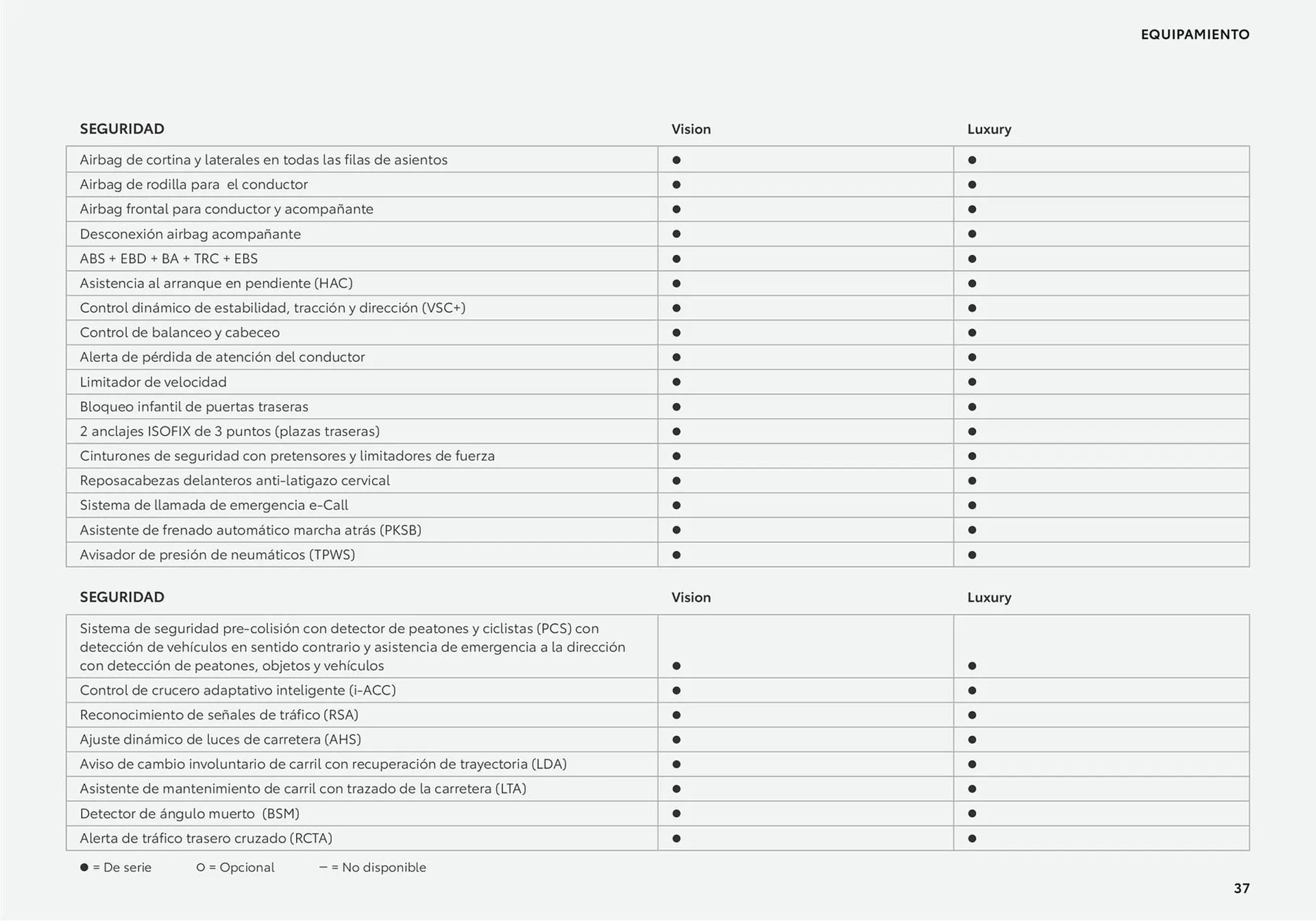The height and width of the screenshot is (921, 1316).
Task: Click the Luxury dot for Limitador de velocidad
Action: [972, 382]
